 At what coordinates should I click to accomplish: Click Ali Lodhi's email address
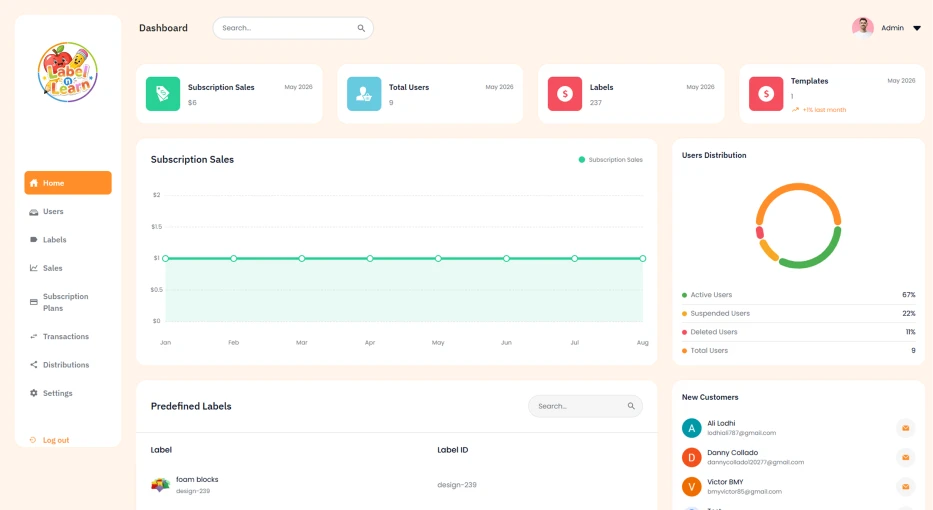741,433
